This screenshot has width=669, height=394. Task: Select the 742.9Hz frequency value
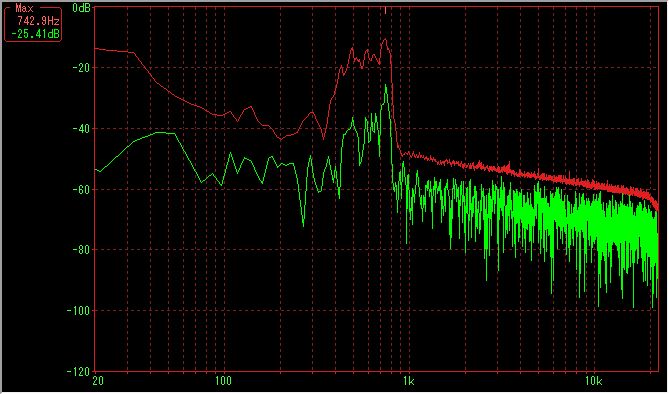pos(38,21)
